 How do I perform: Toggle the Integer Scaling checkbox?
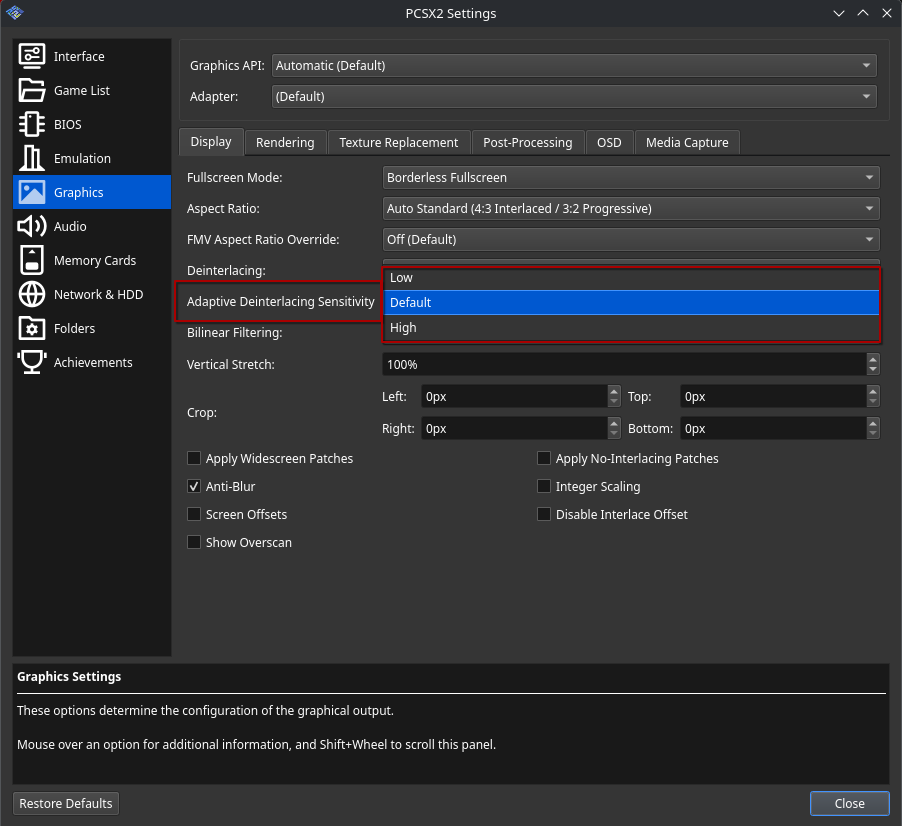tap(544, 487)
